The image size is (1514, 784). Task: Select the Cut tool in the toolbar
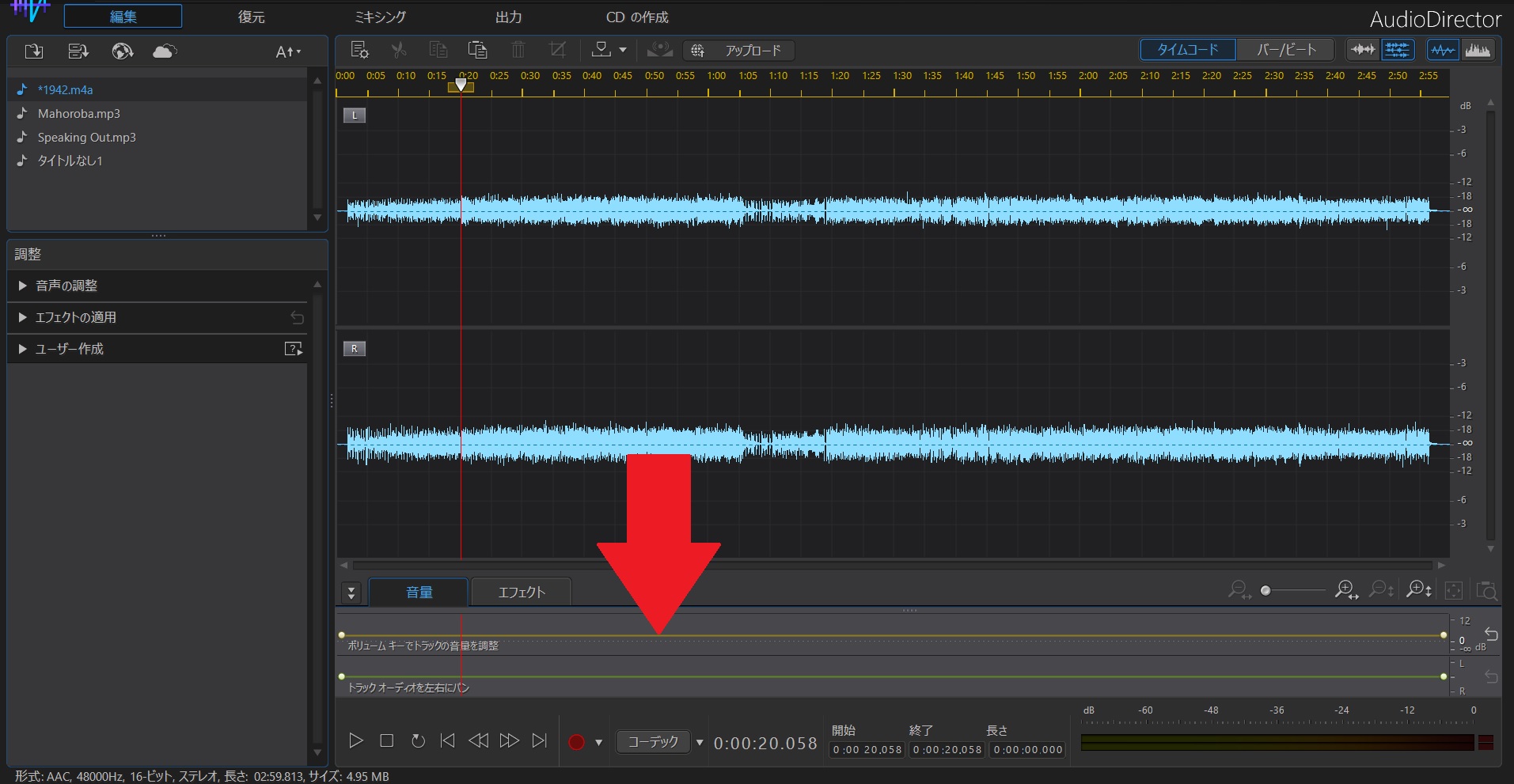pos(399,50)
